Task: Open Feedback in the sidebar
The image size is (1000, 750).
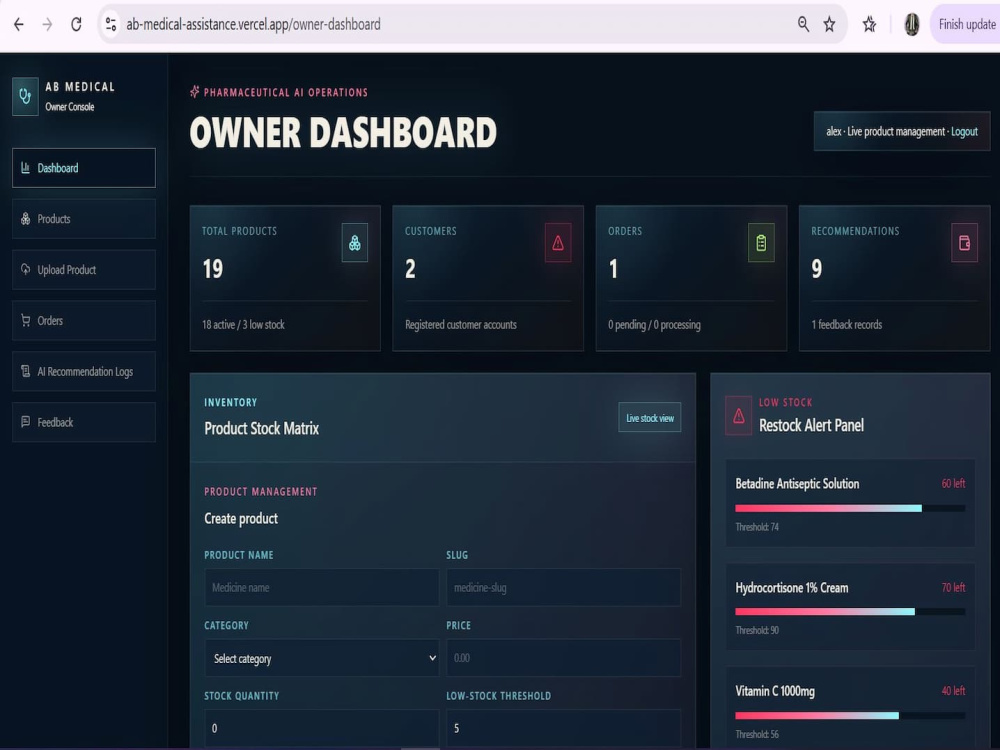Action: coord(84,422)
